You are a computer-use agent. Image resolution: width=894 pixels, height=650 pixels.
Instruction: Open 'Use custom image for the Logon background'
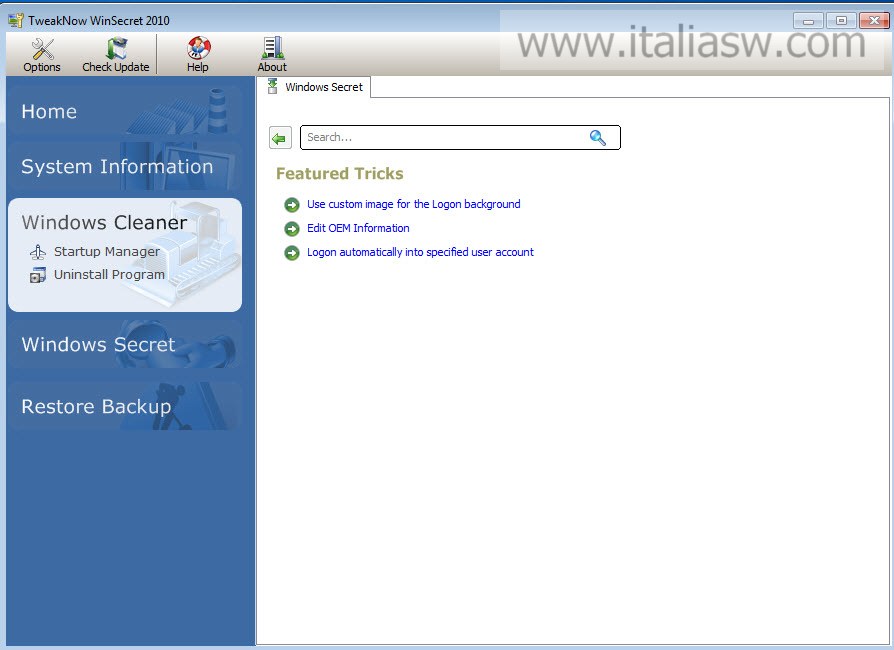[x=413, y=204]
